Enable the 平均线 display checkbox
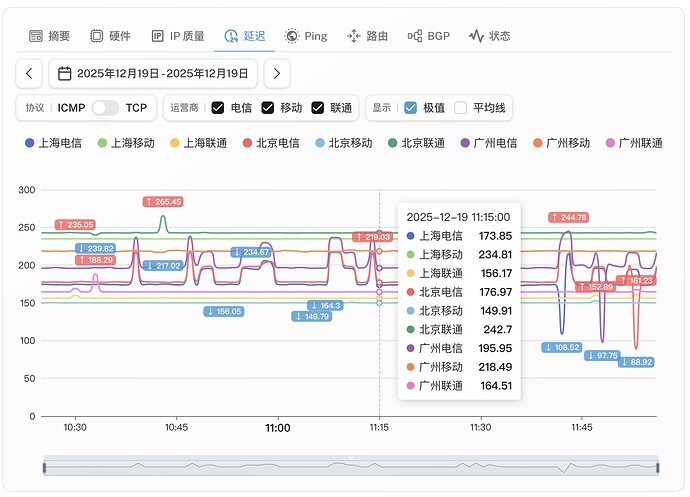The width and height of the screenshot is (690, 497). pos(460,108)
